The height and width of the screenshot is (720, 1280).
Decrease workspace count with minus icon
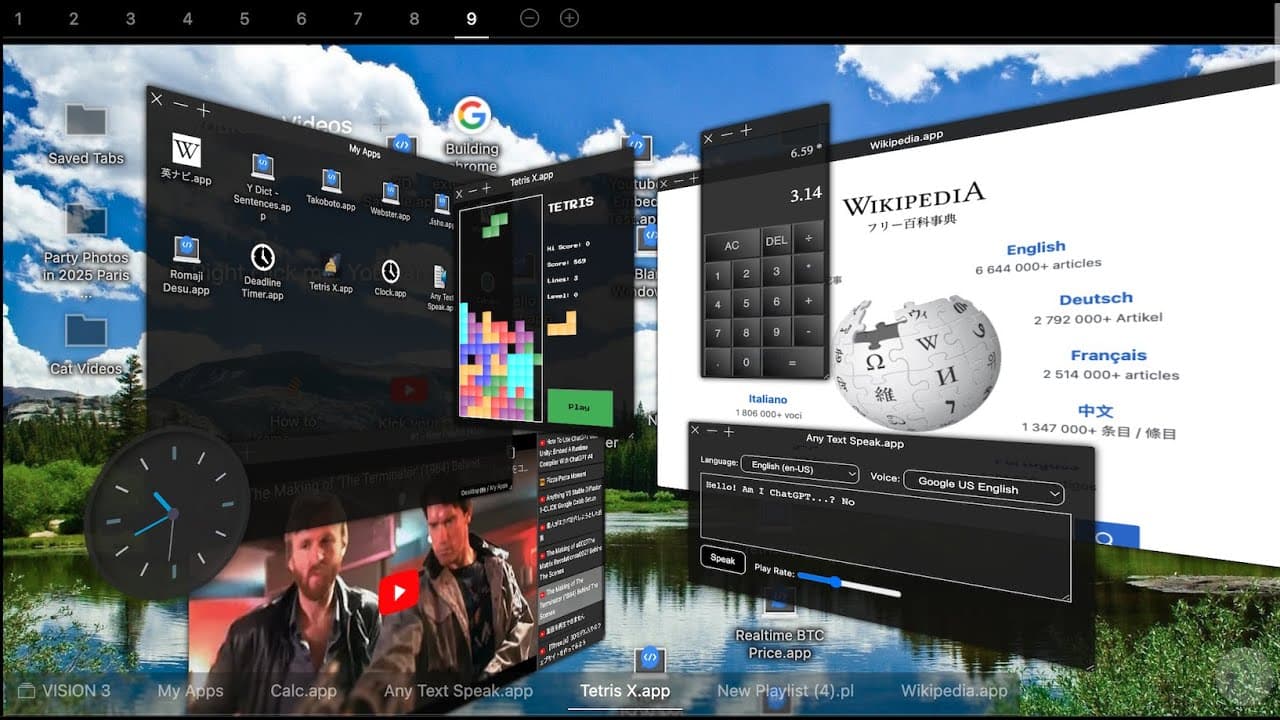(530, 18)
